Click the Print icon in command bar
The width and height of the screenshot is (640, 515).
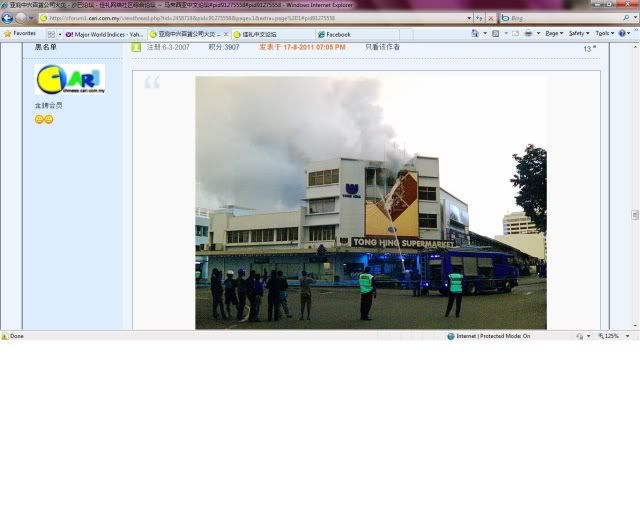pyautogui.click(x=527, y=33)
